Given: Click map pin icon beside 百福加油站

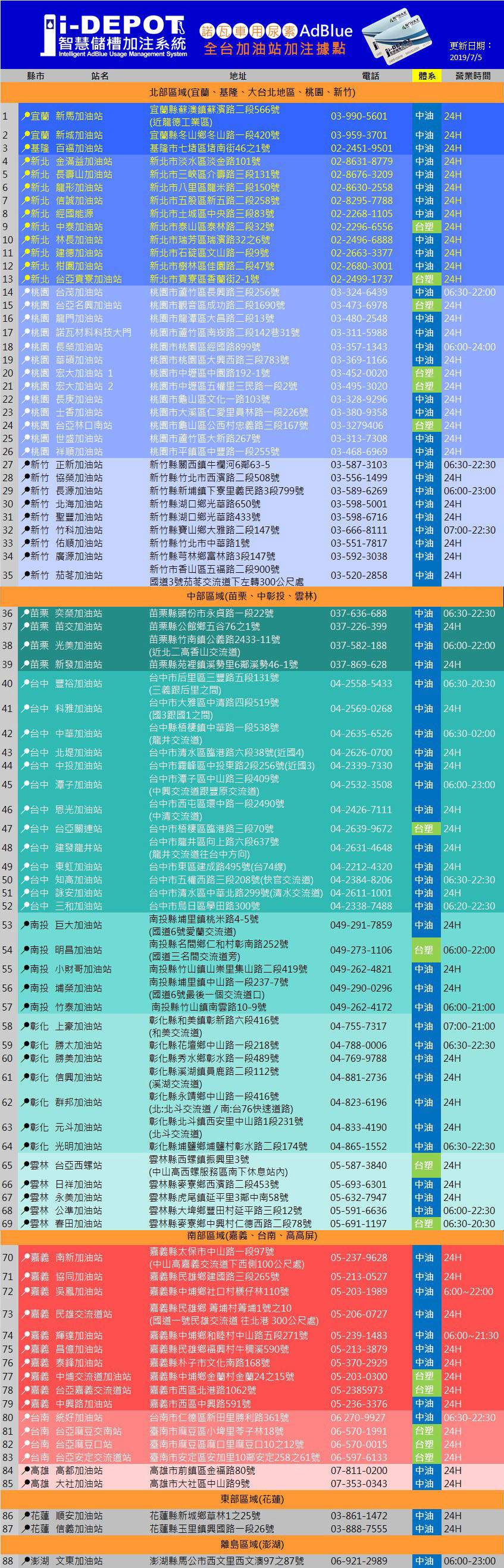Looking at the screenshot, I should tap(26, 149).
